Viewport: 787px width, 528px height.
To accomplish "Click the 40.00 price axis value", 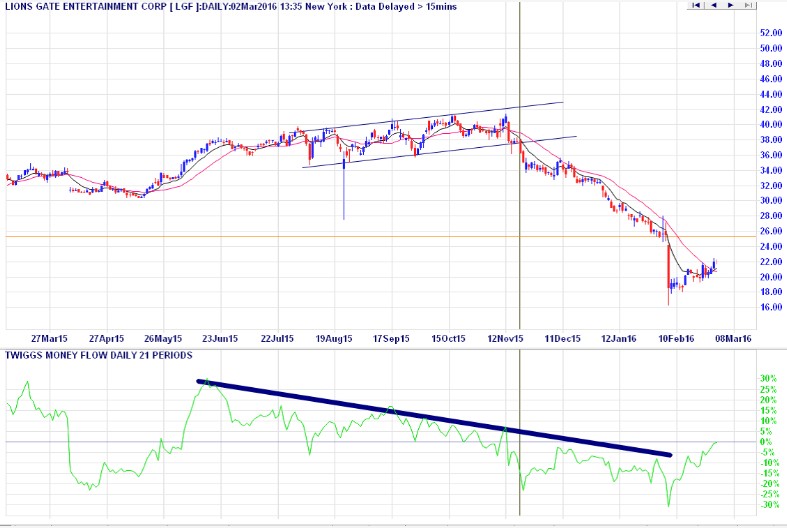I will coord(771,124).
